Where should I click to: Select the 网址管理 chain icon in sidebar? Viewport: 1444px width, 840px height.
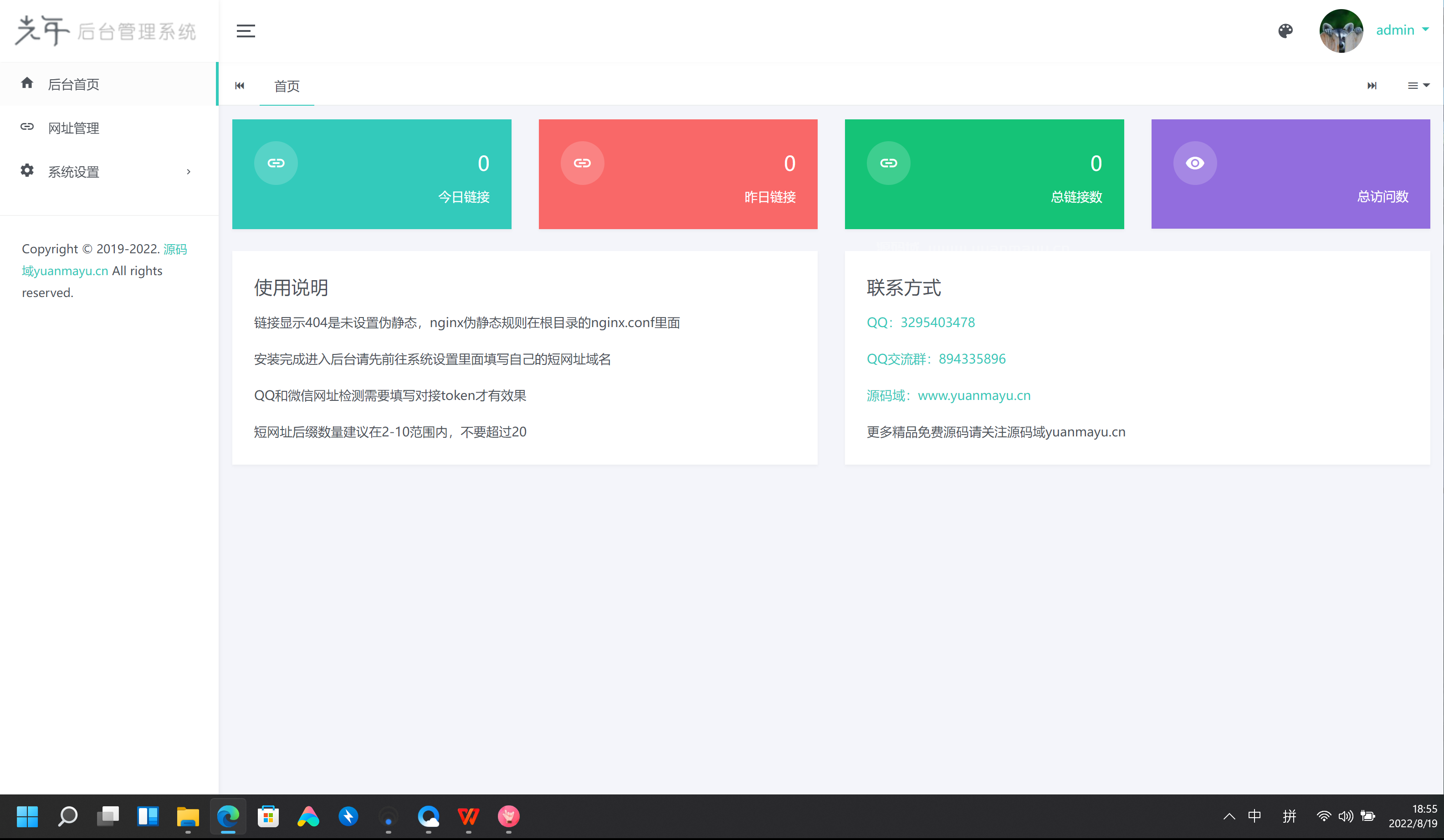[27, 127]
